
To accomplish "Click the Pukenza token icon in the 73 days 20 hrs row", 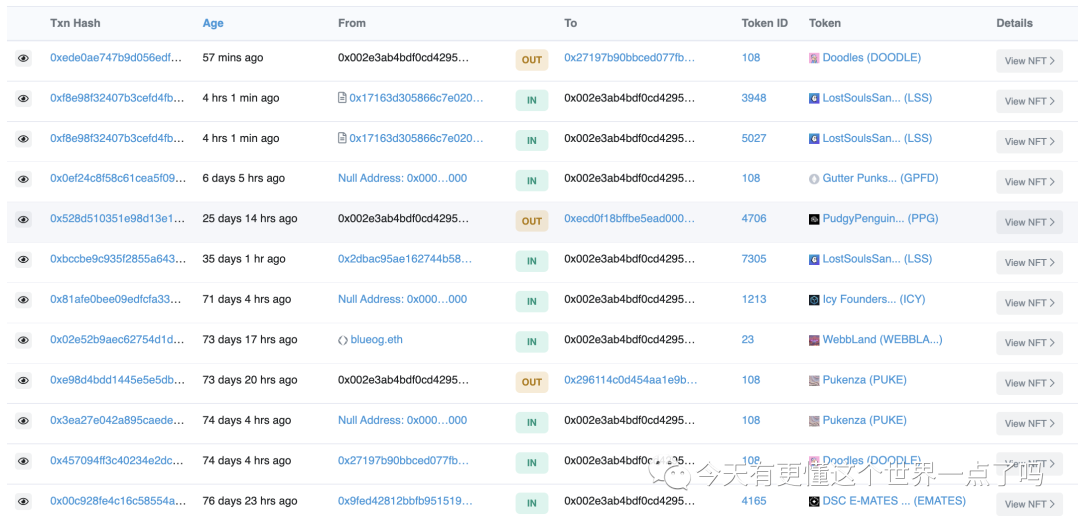I will click(814, 380).
